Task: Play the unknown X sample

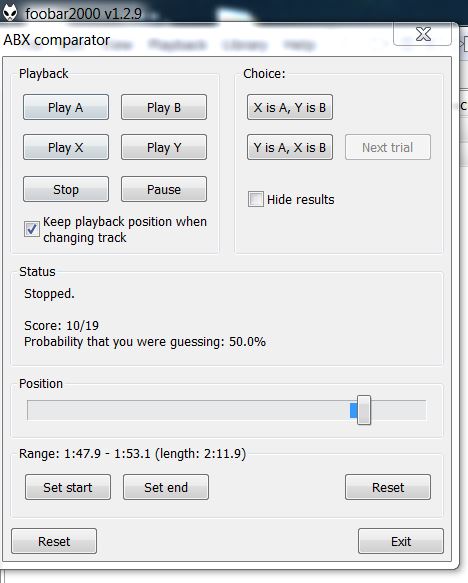Action: 66,147
